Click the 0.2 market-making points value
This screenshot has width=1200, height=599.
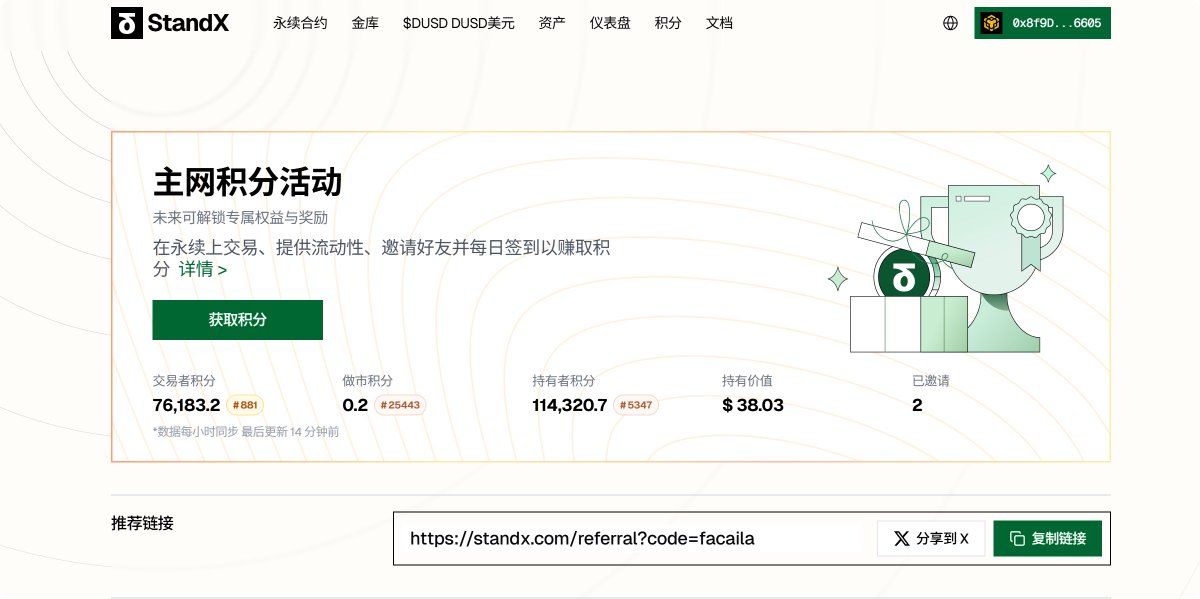[355, 406]
